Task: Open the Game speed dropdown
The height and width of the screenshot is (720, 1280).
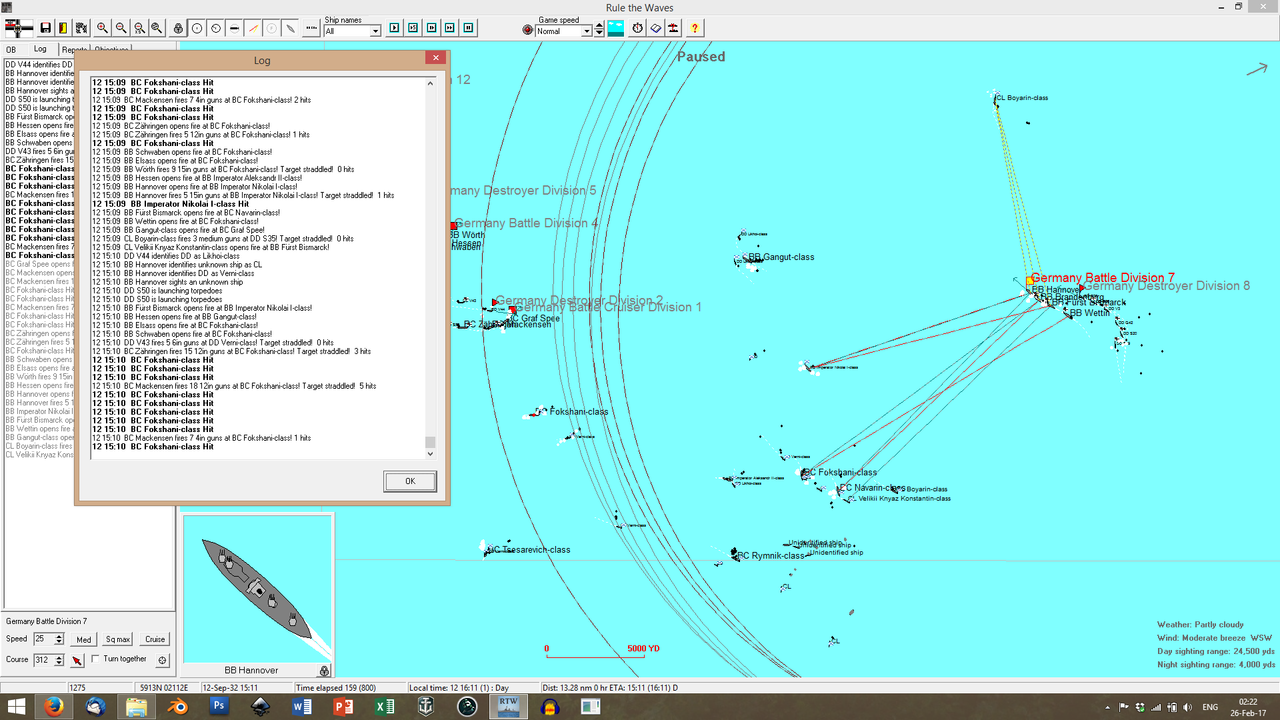Action: coord(587,29)
